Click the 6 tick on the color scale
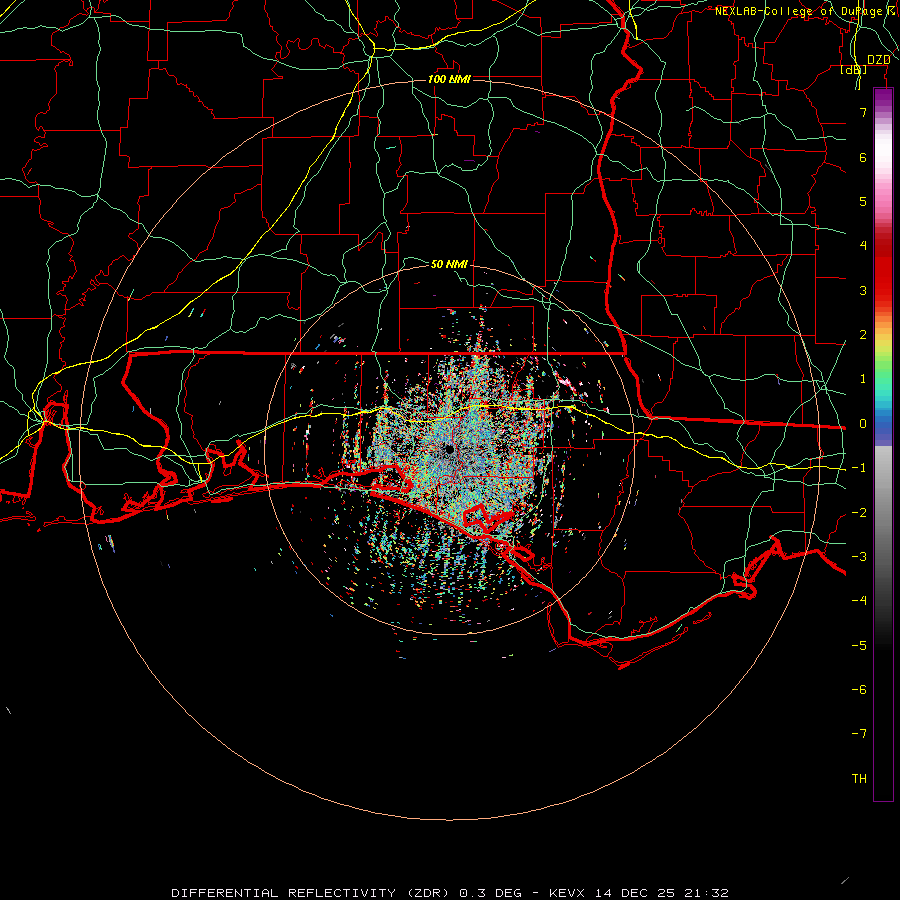The image size is (900, 900). (x=863, y=157)
